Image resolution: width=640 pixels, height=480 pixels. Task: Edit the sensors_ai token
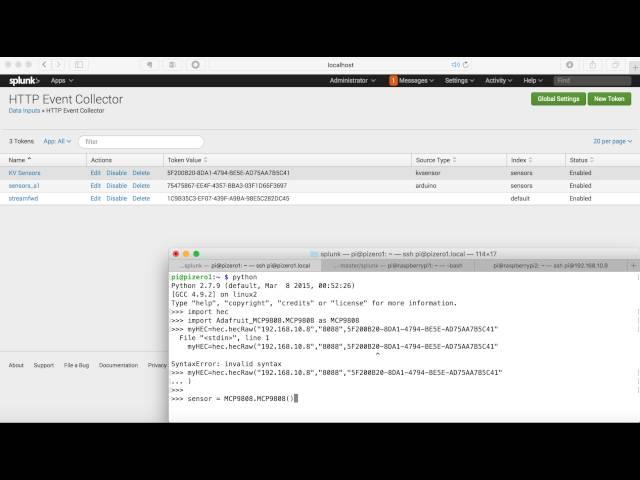click(96, 186)
